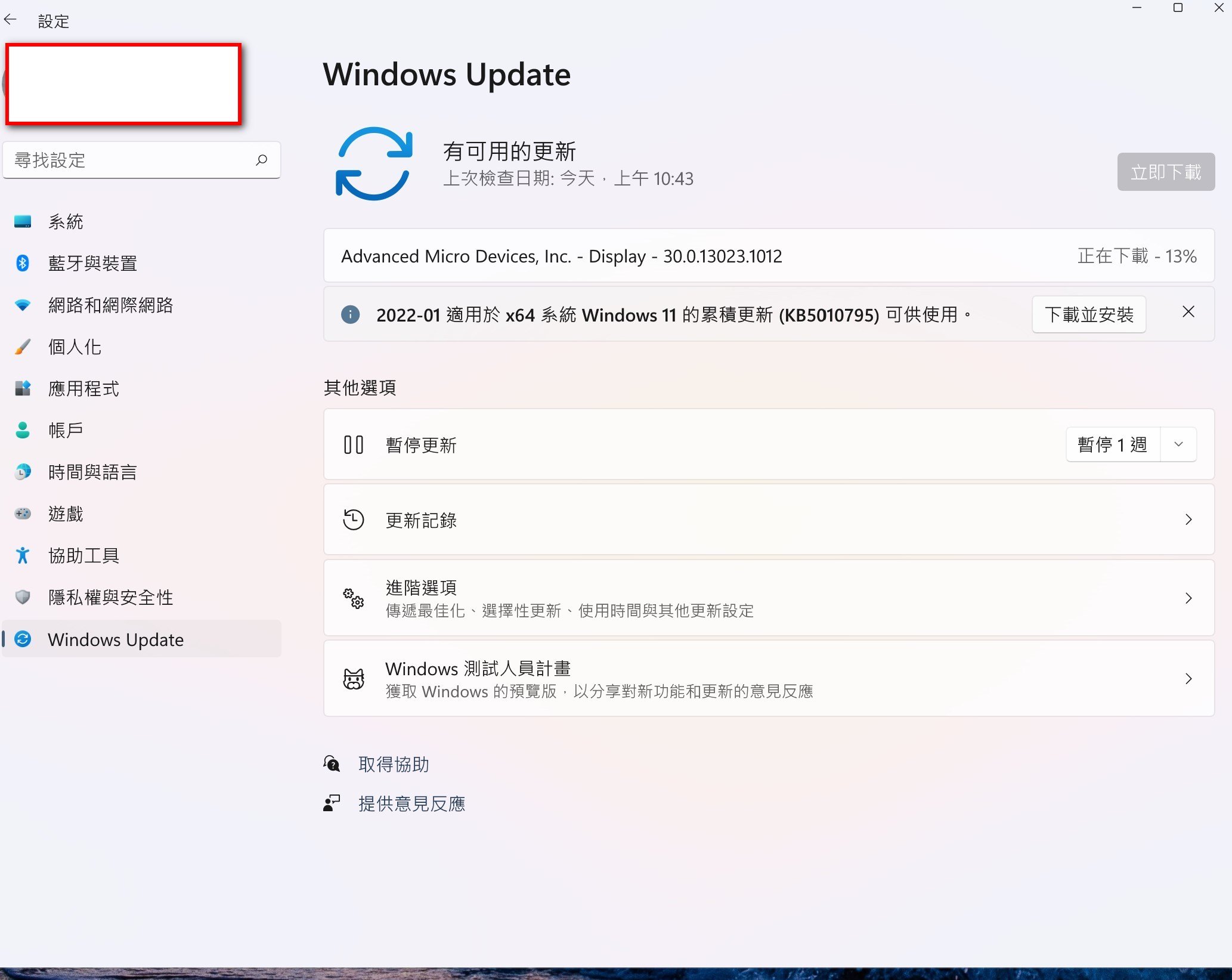Click the shield icon for 隱私權與安全性
Image resolution: width=1232 pixels, height=980 pixels.
pyautogui.click(x=23, y=597)
